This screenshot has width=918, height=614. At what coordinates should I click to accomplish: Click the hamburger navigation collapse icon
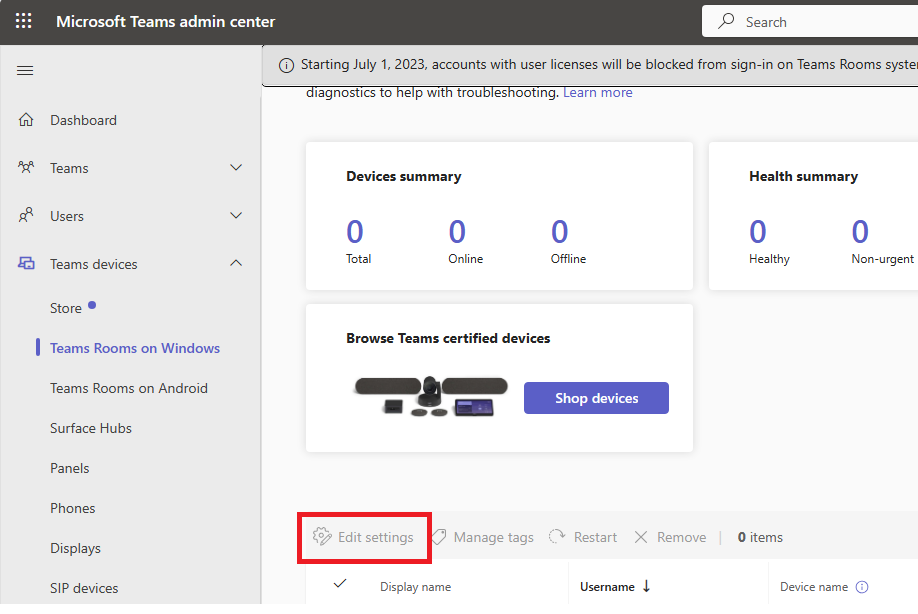click(x=25, y=70)
